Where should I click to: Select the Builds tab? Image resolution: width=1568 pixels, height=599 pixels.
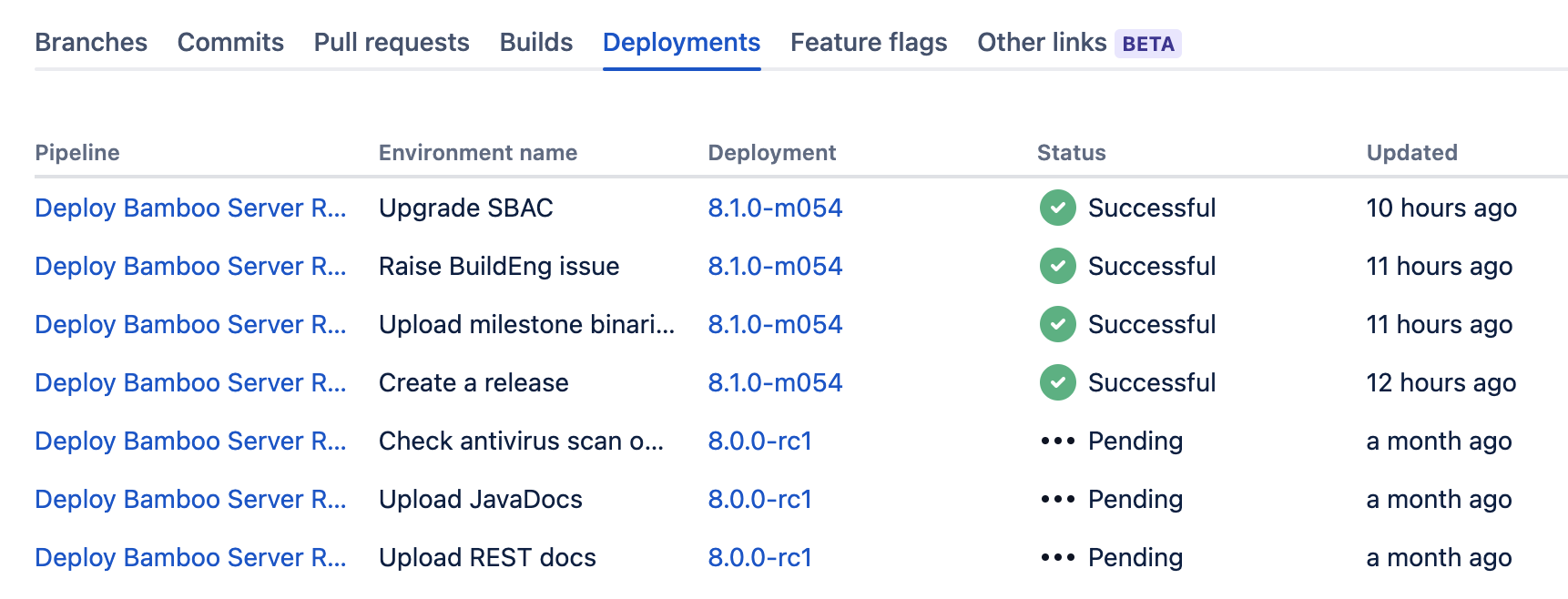(536, 43)
